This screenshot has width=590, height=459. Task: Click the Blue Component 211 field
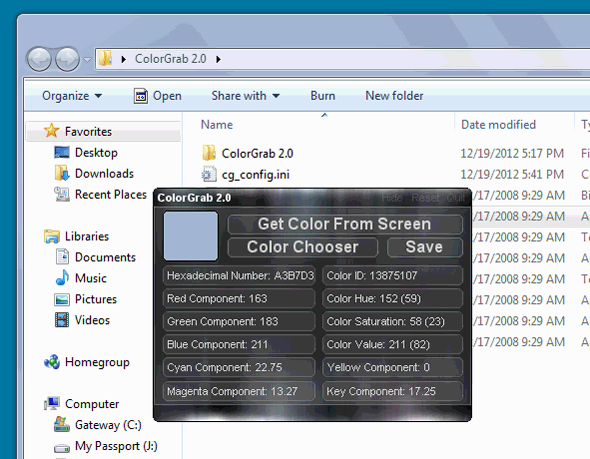(x=239, y=345)
